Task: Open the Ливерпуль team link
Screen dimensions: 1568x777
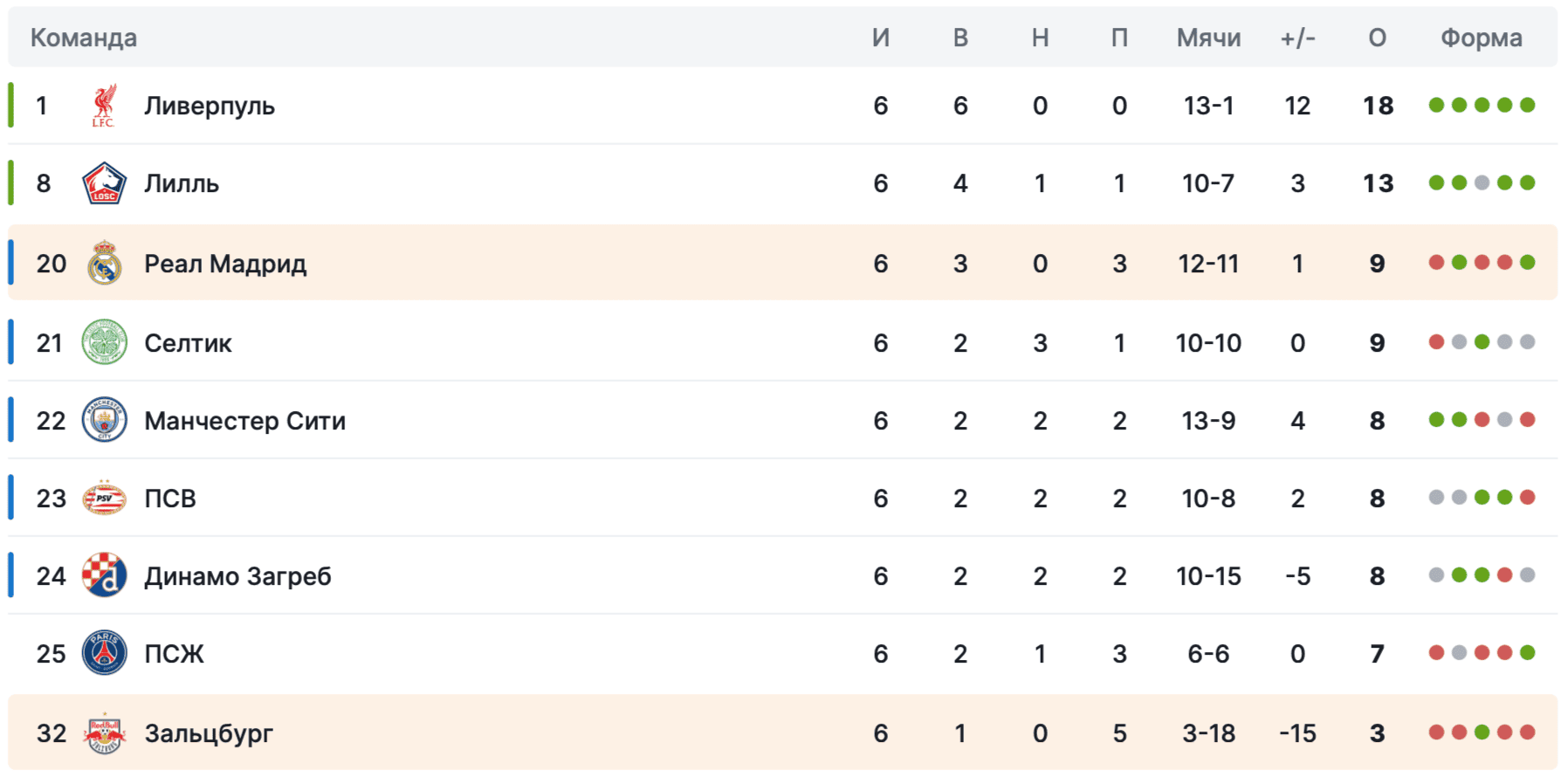Action: click(210, 106)
